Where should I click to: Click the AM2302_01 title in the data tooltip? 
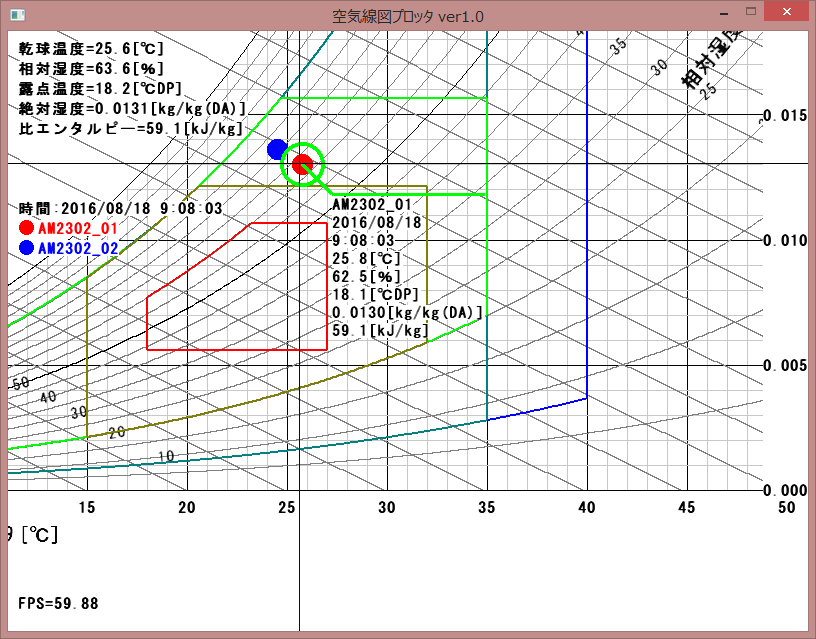point(372,204)
